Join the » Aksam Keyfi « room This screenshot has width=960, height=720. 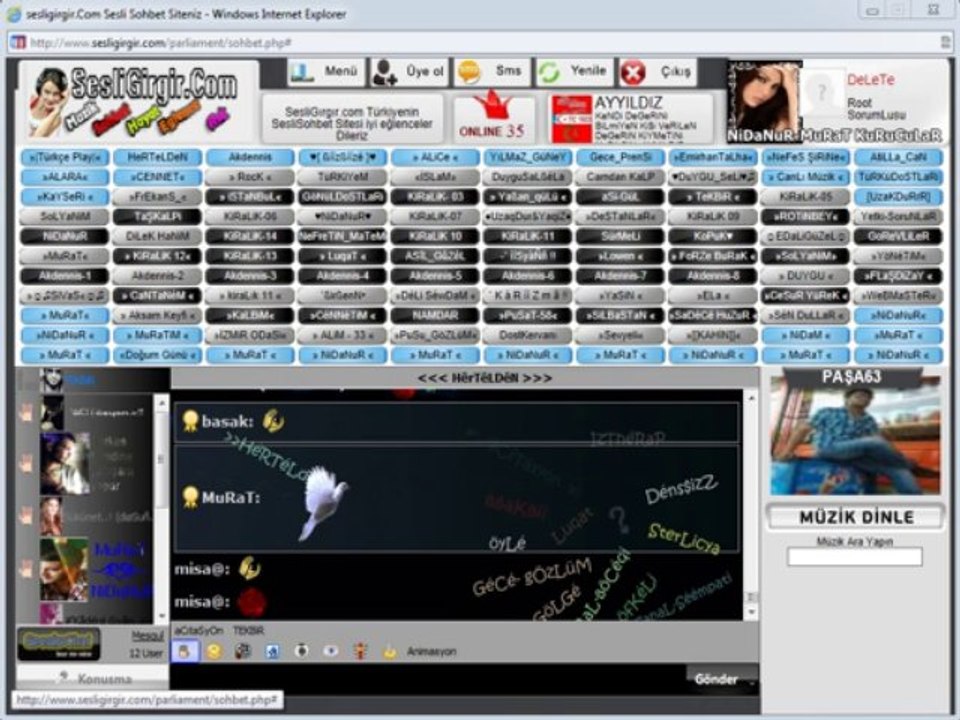157,315
